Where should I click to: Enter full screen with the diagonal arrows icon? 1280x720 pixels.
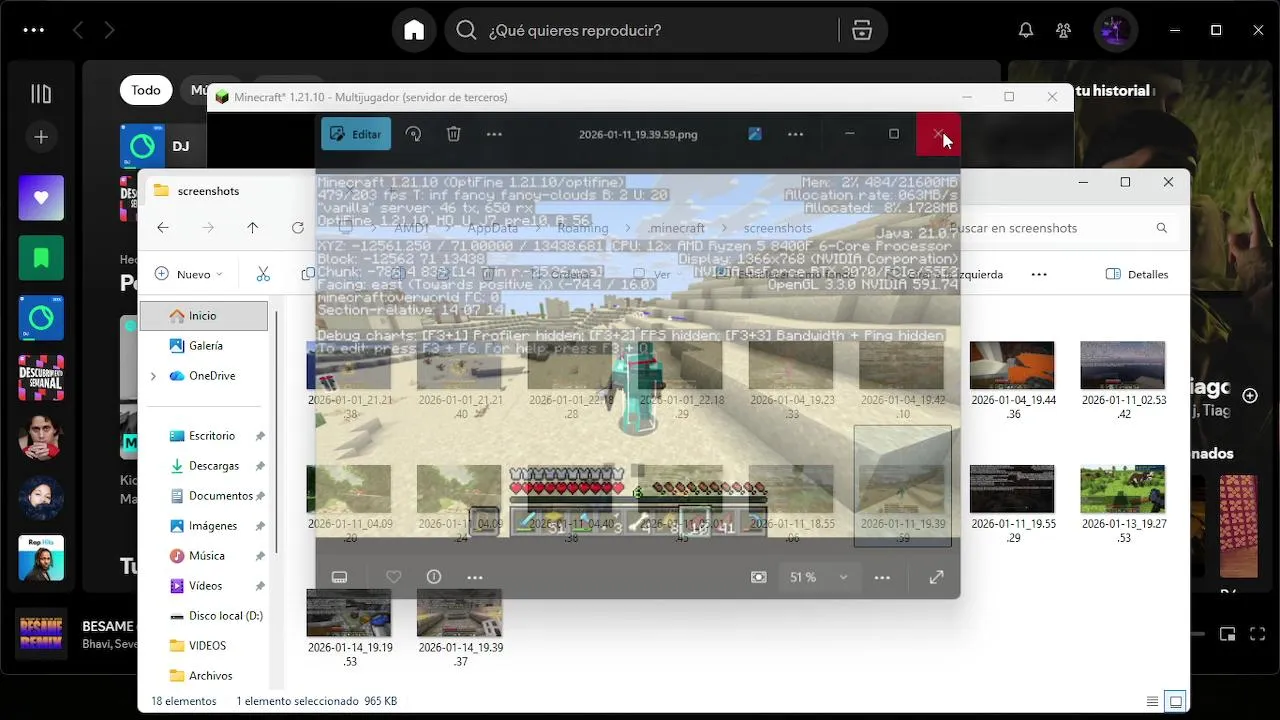[937, 577]
